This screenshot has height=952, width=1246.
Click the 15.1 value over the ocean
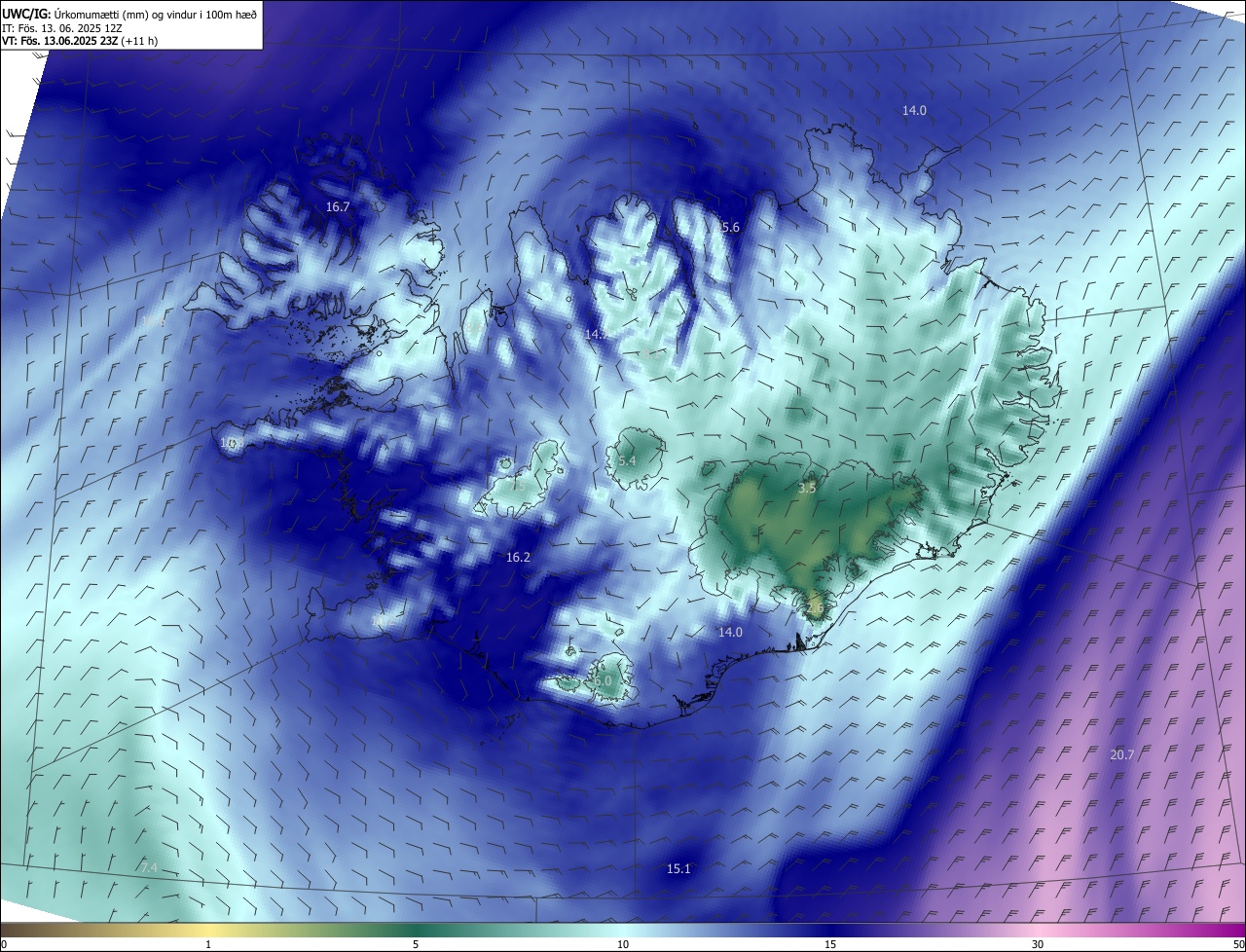coord(678,869)
